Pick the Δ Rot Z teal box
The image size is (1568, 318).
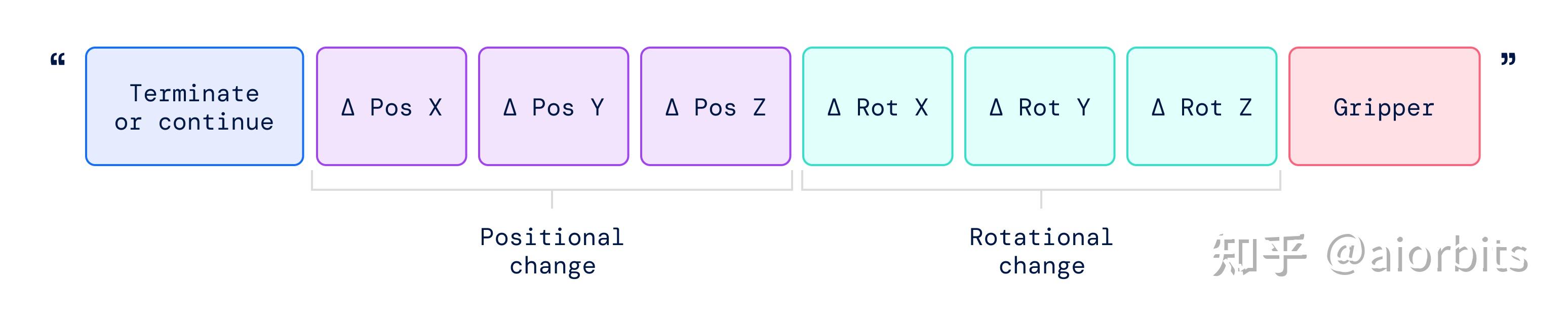[x=1201, y=106]
